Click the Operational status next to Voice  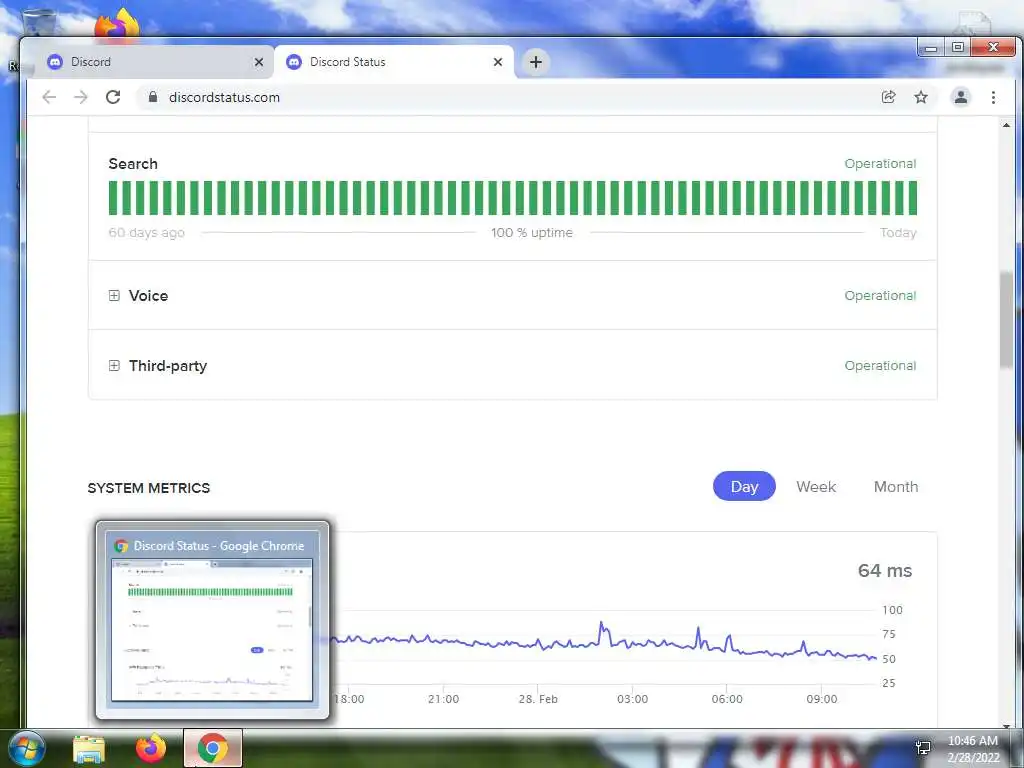(x=880, y=296)
